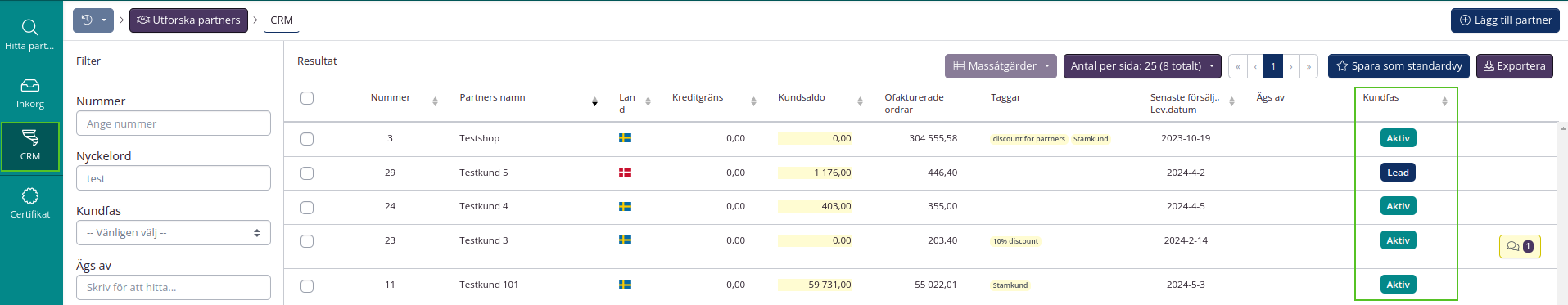Screen dimensions: 1568x305
Task: Open partner name Testkund 5
Action: [x=483, y=173]
